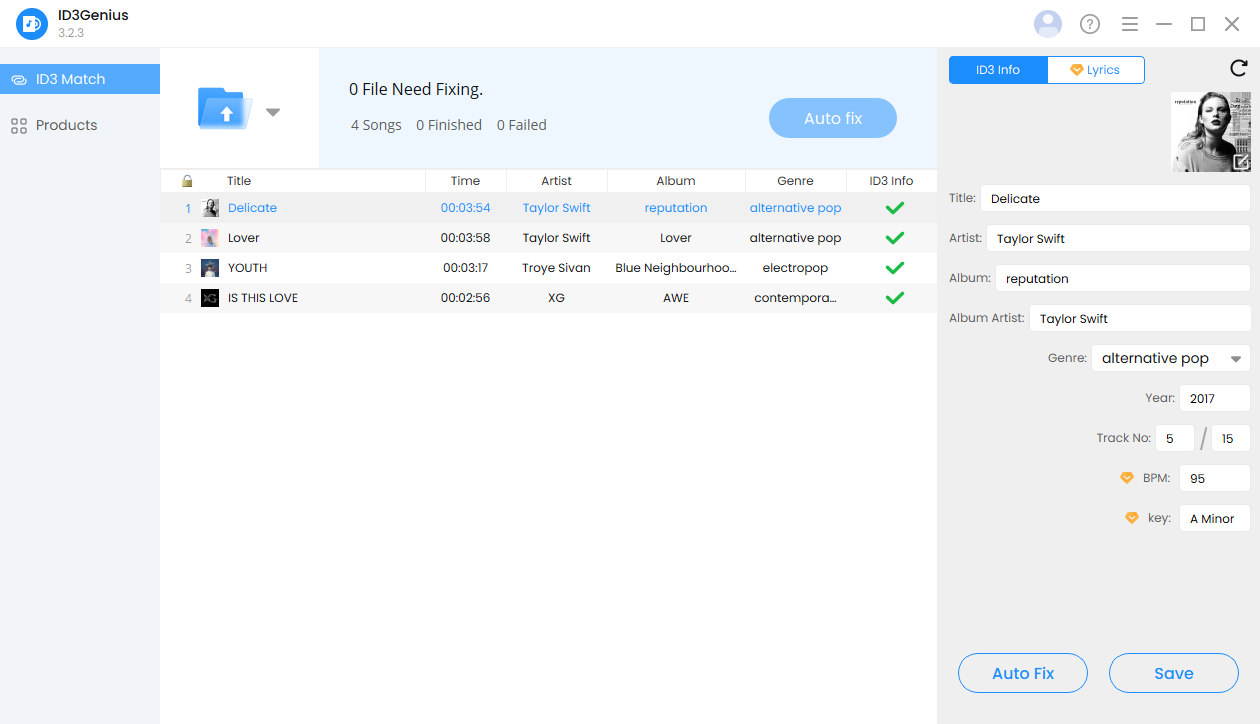Open the Genre dropdown

tap(1171, 358)
